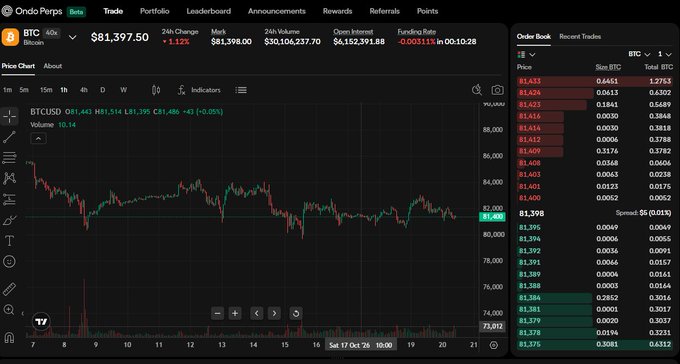This screenshot has height=364, width=680.
Task: Click the 81,400 current price axis label
Action: coord(492,217)
